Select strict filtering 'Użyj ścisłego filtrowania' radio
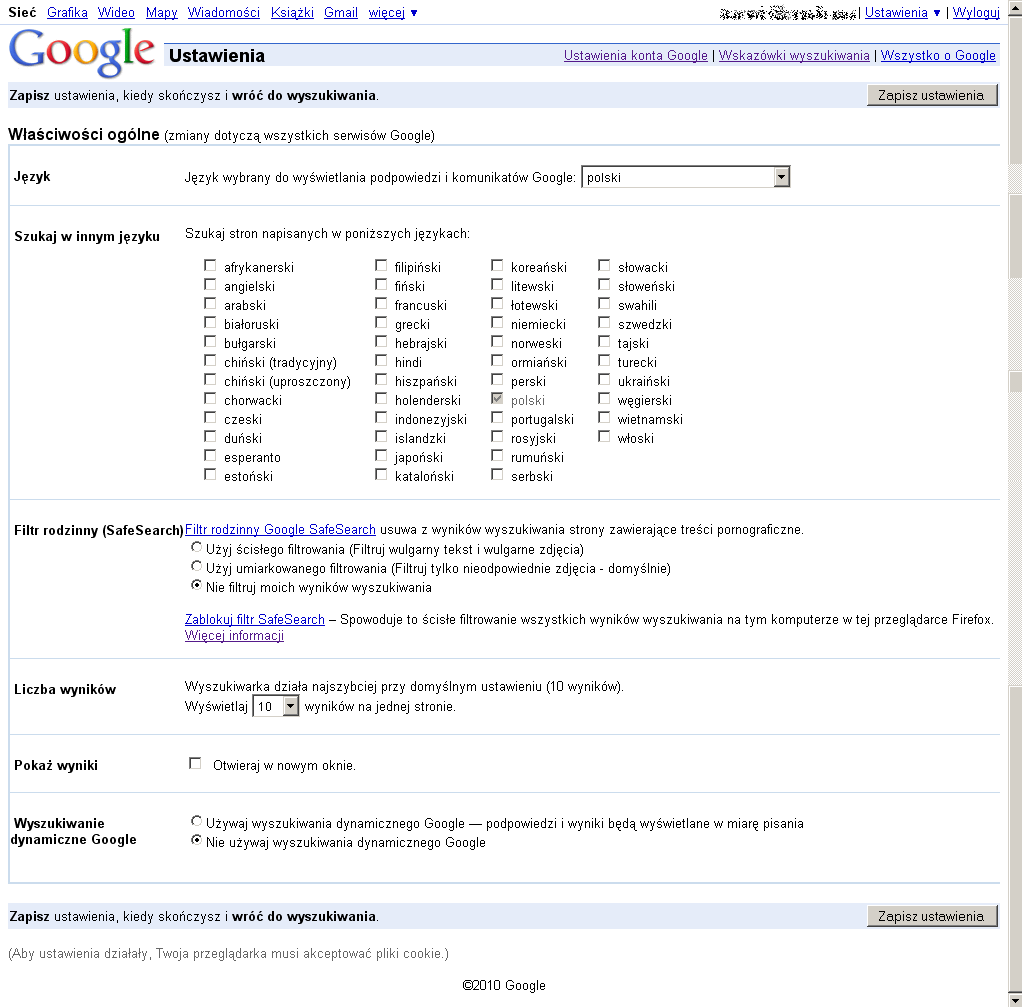The width and height of the screenshot is (1022, 1008). click(196, 547)
